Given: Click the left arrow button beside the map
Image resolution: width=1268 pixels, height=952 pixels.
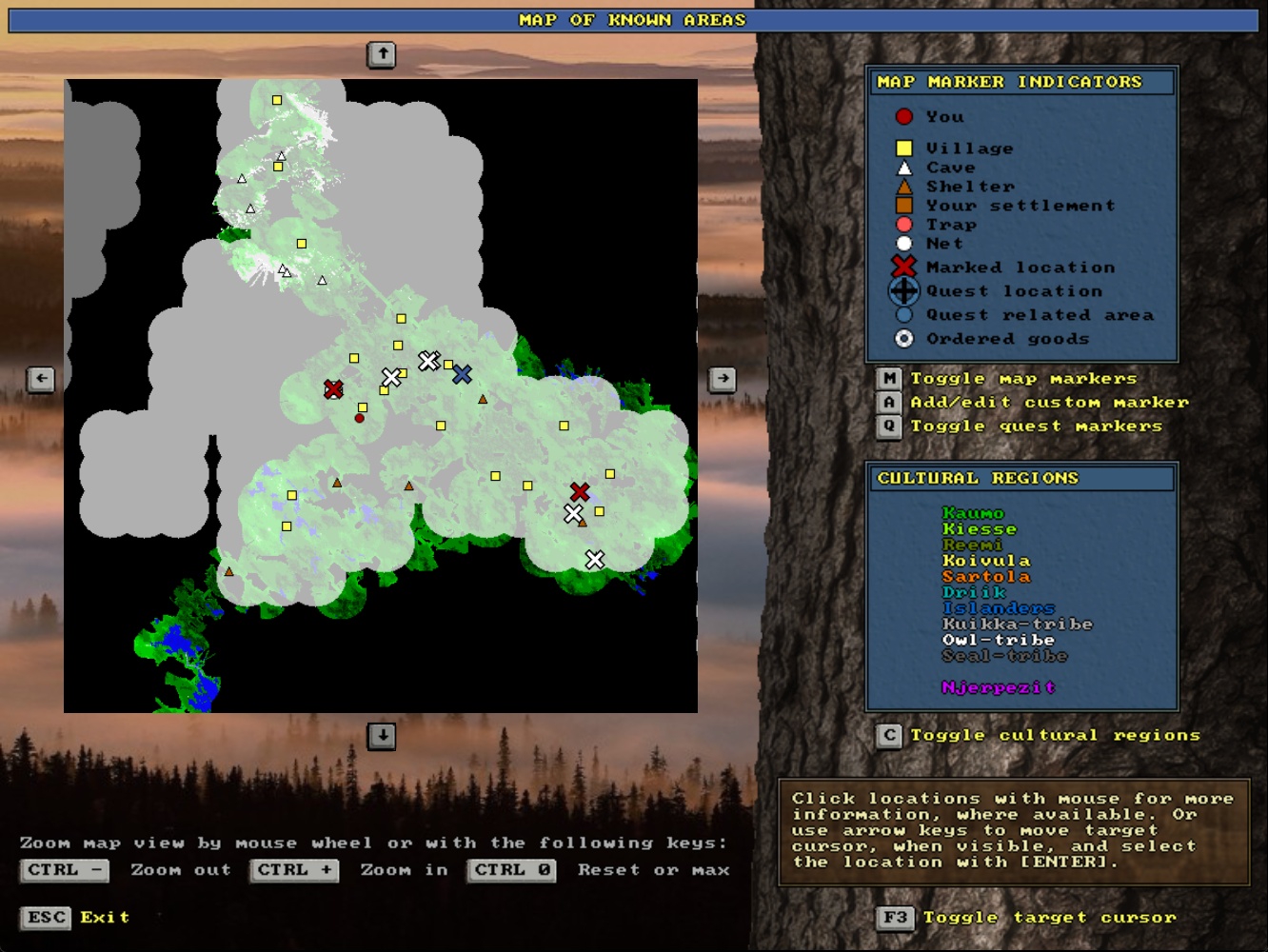Looking at the screenshot, I should (41, 379).
